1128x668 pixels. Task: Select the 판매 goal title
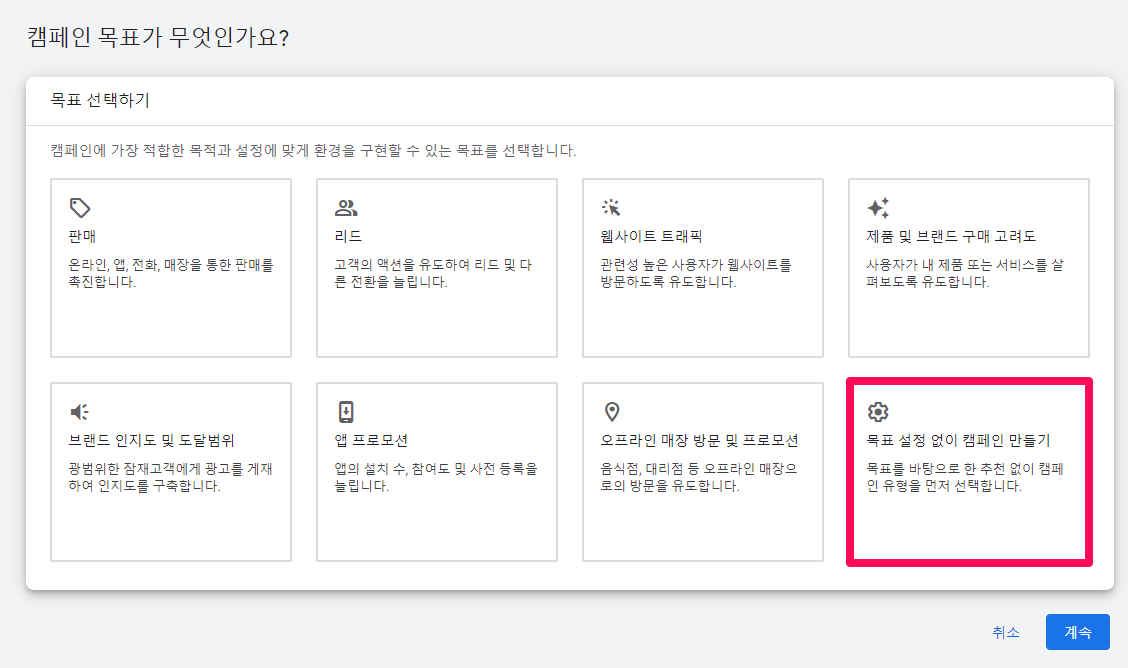(x=82, y=236)
